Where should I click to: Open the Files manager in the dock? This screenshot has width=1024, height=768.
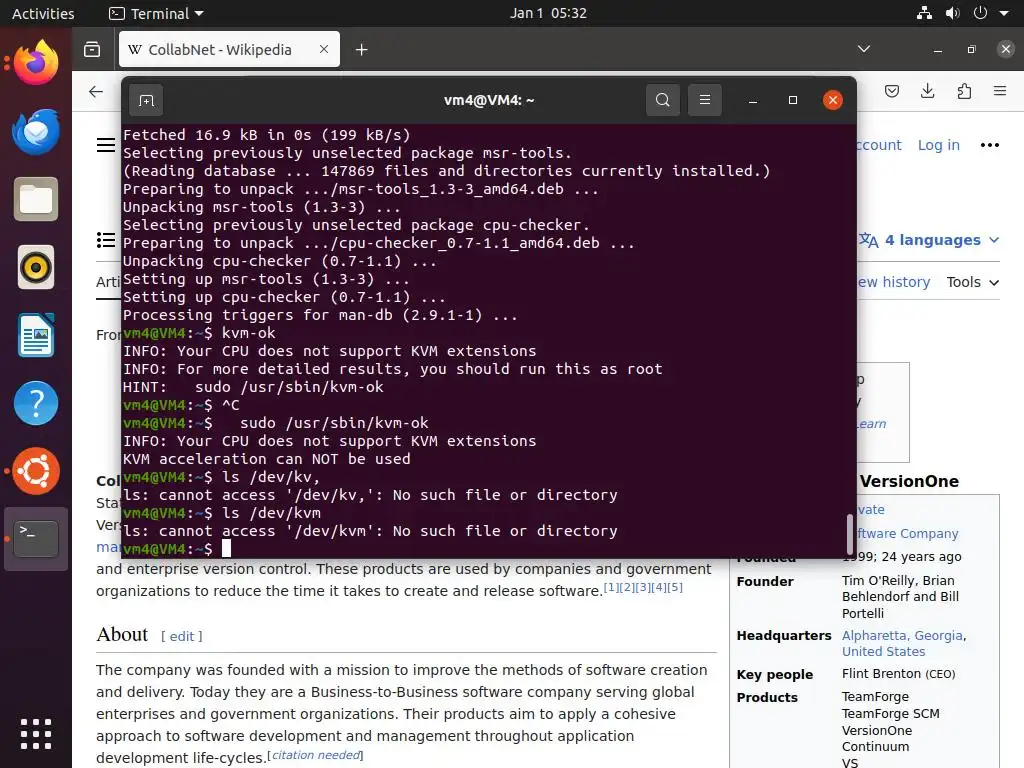click(36, 199)
